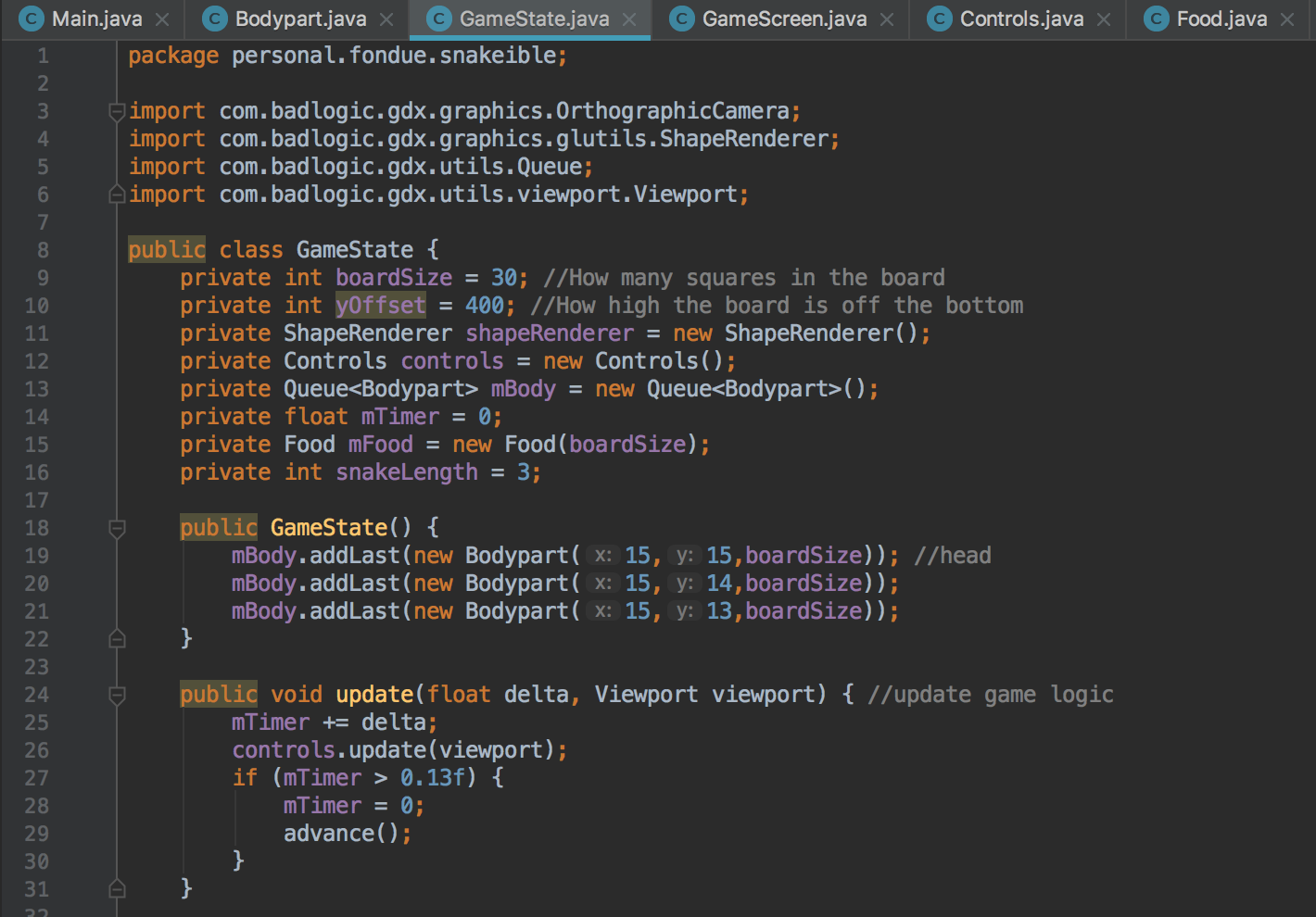
Task: Switch to the Main.java tab
Action: tap(93, 19)
